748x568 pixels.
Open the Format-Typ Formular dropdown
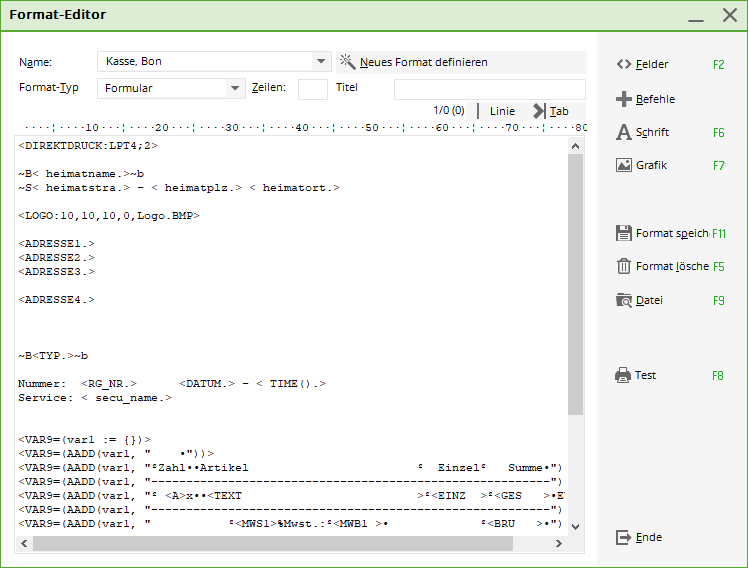236,88
